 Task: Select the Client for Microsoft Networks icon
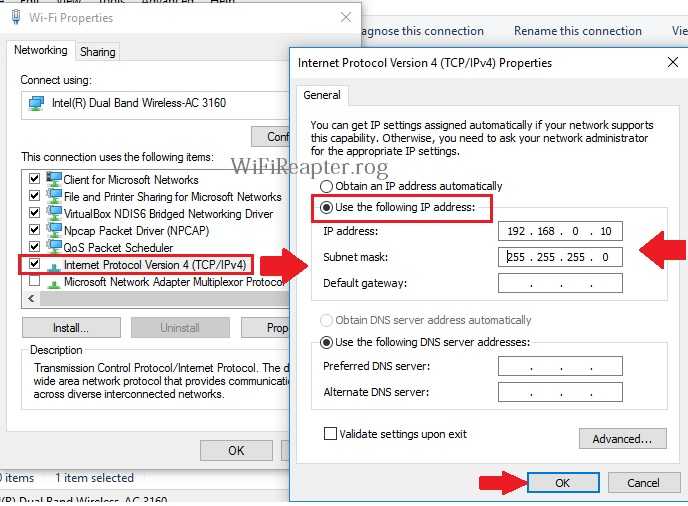(55, 180)
